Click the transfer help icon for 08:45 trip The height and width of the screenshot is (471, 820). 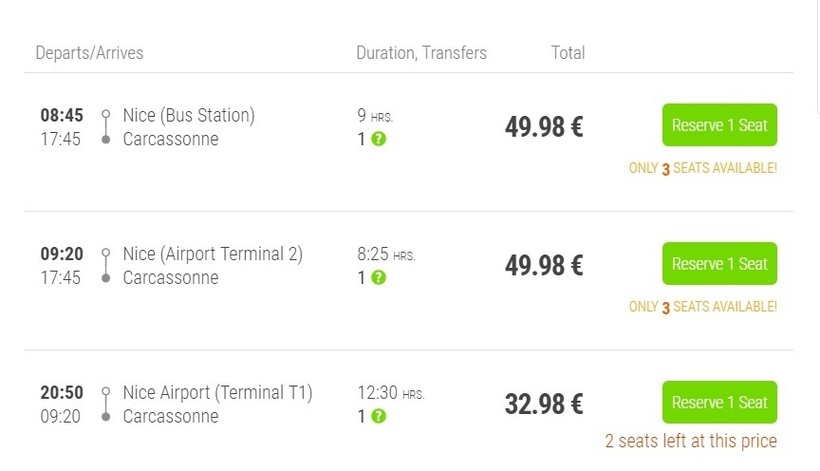tap(379, 139)
